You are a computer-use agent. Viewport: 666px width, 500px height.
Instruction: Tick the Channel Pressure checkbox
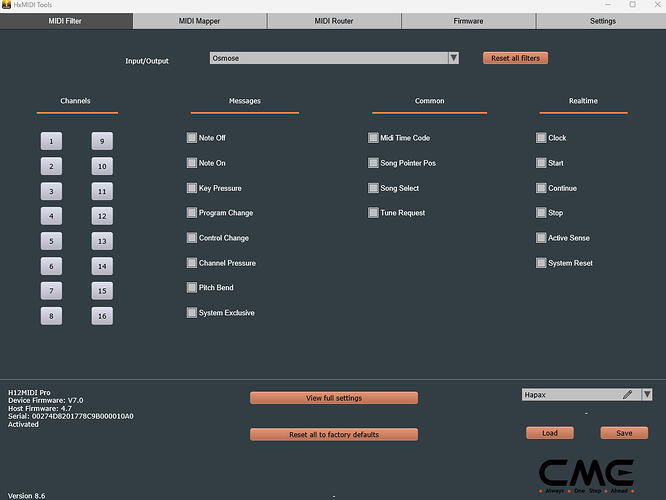click(192, 263)
